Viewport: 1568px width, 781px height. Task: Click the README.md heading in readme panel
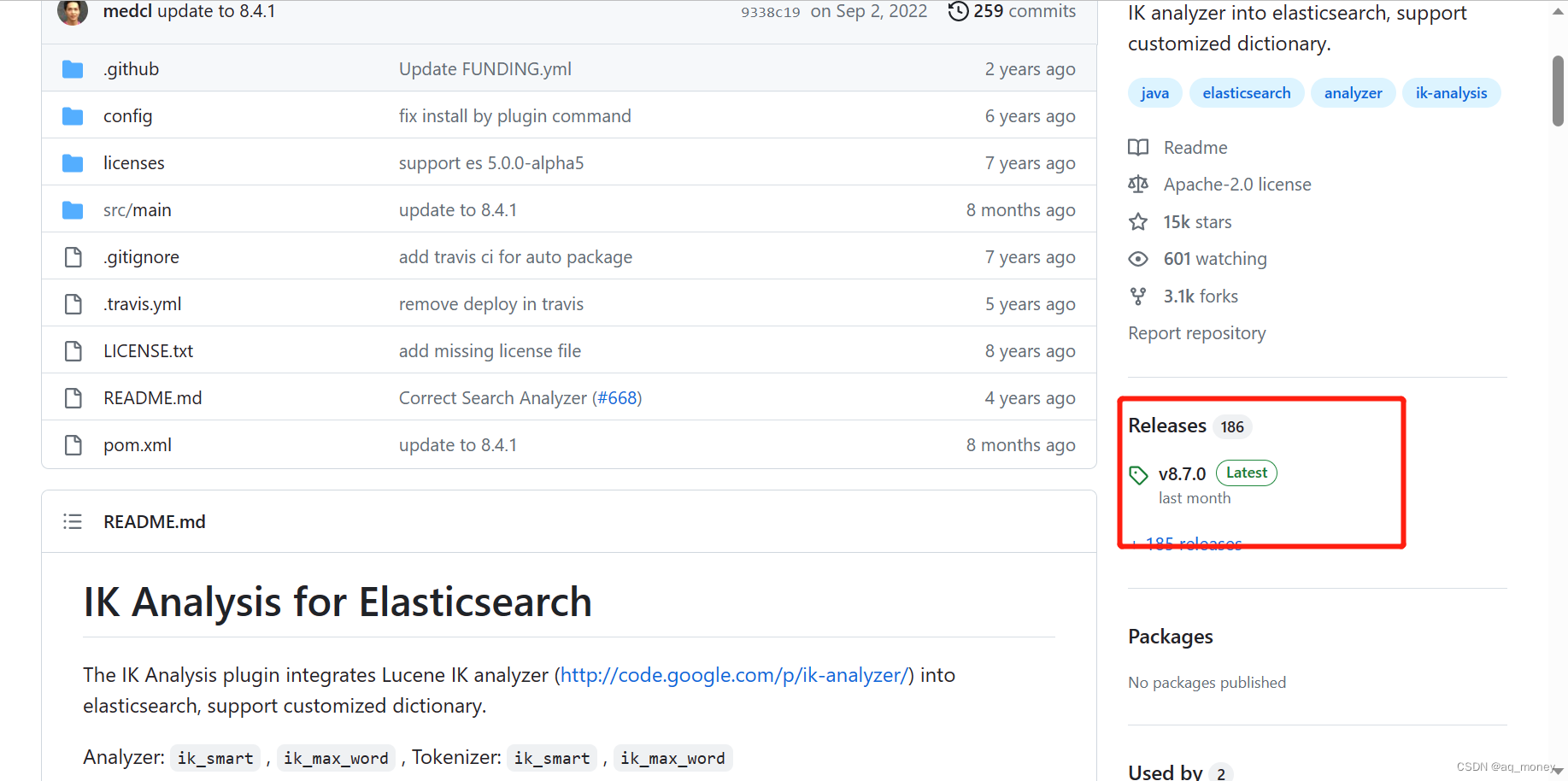point(155,521)
